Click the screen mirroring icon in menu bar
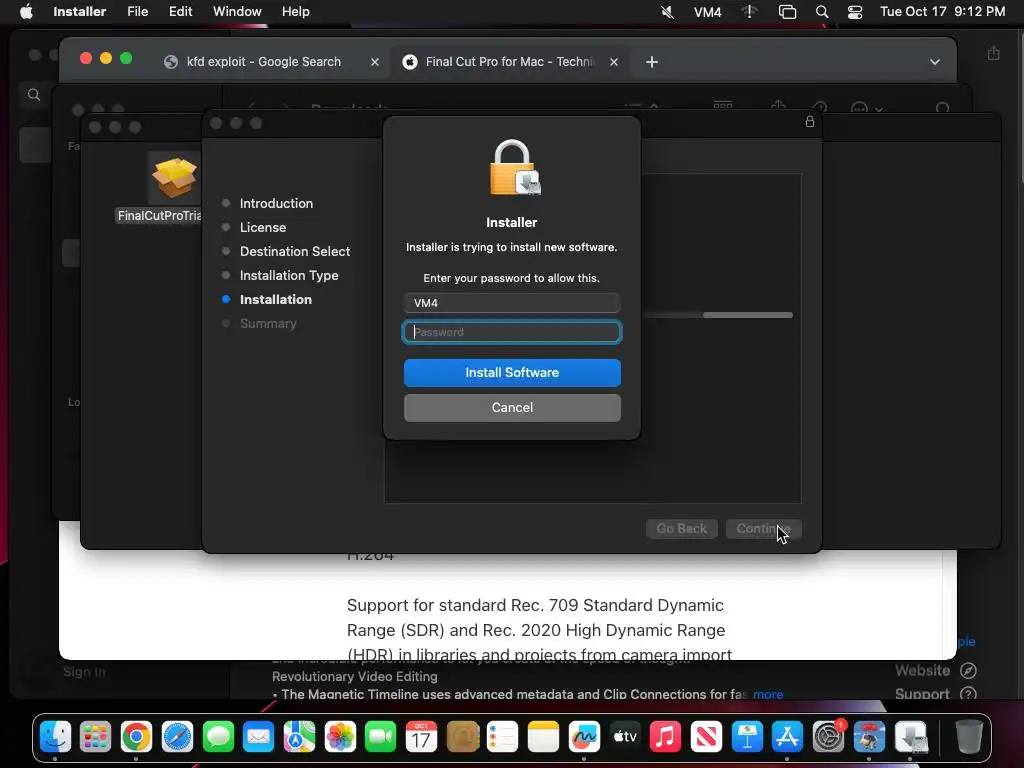Viewport: 1024px width, 768px height. pyautogui.click(x=788, y=12)
